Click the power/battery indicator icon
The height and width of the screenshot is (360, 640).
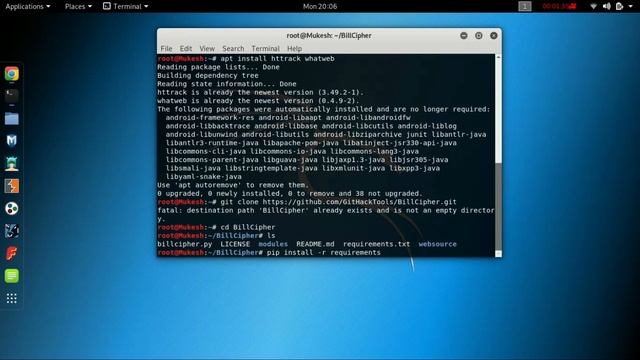pos(619,6)
